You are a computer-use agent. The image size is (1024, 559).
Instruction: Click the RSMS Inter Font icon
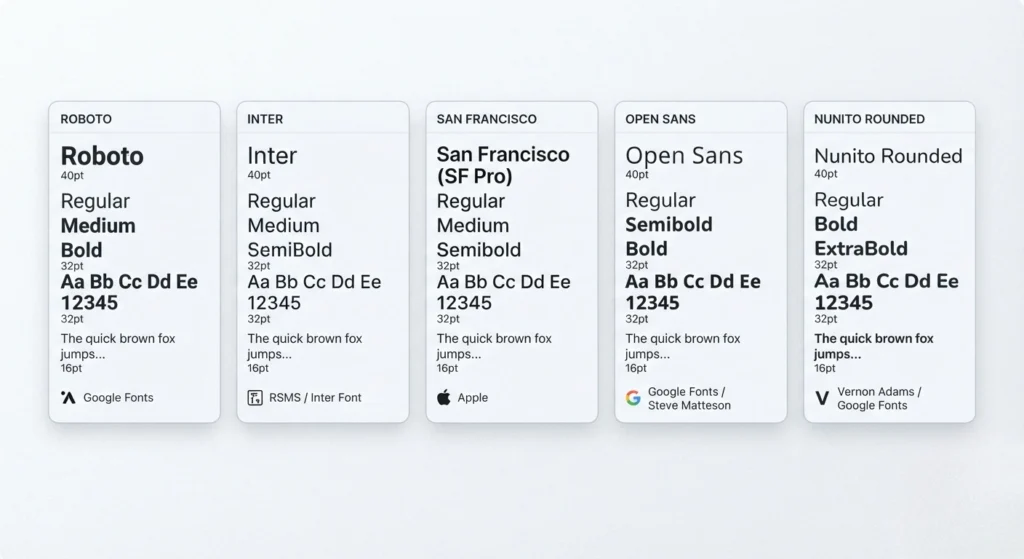pyautogui.click(x=255, y=397)
